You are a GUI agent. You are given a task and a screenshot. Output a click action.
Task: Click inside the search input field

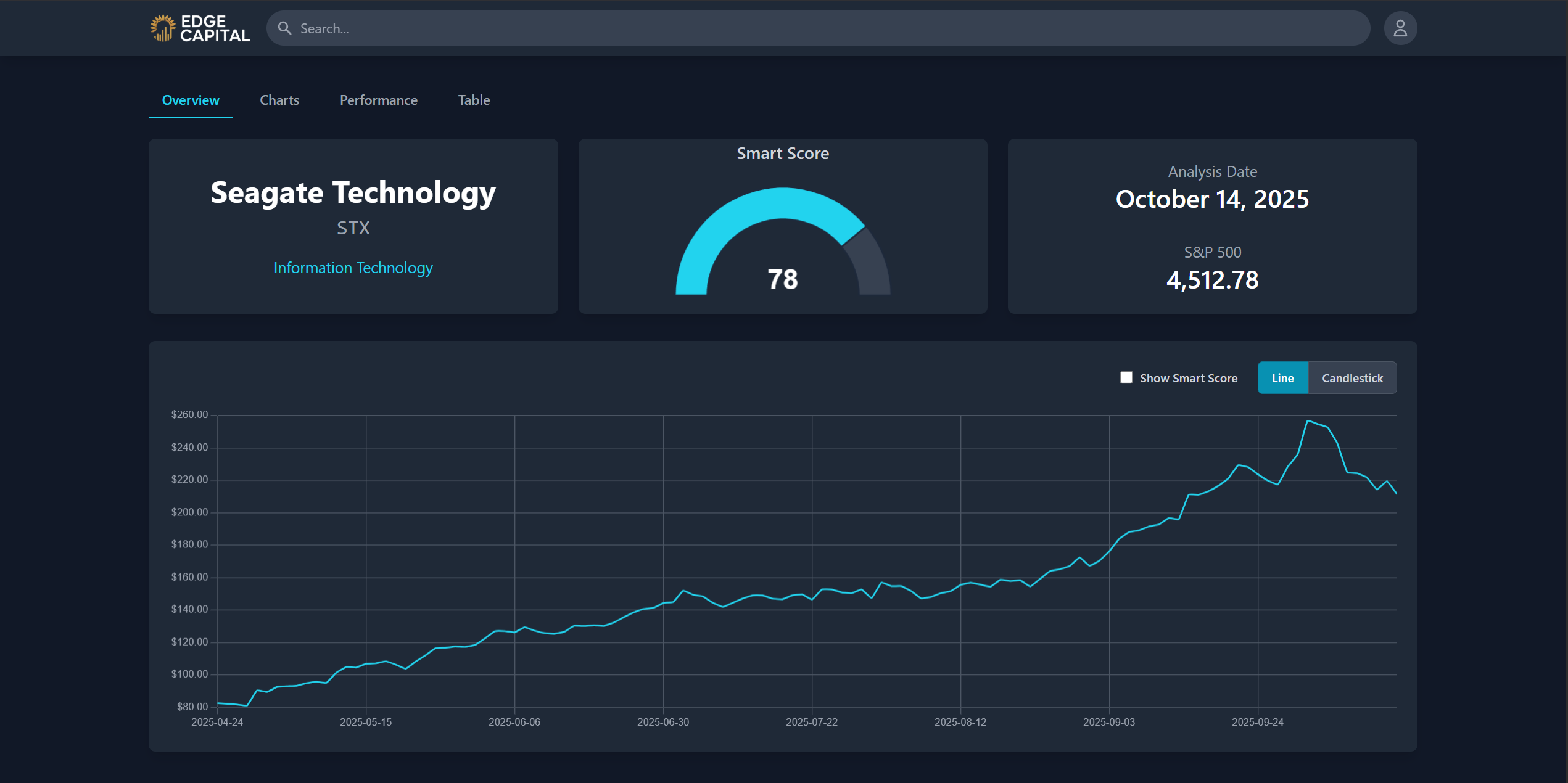coord(679,28)
